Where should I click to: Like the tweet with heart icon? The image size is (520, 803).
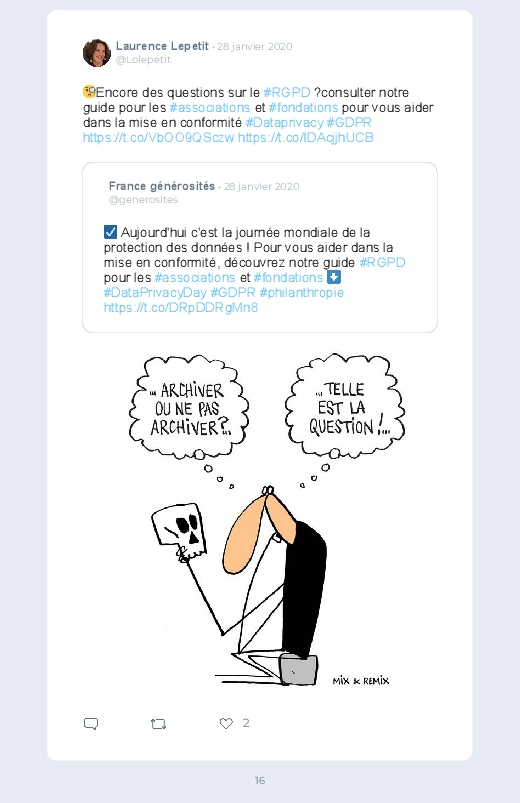[226, 723]
